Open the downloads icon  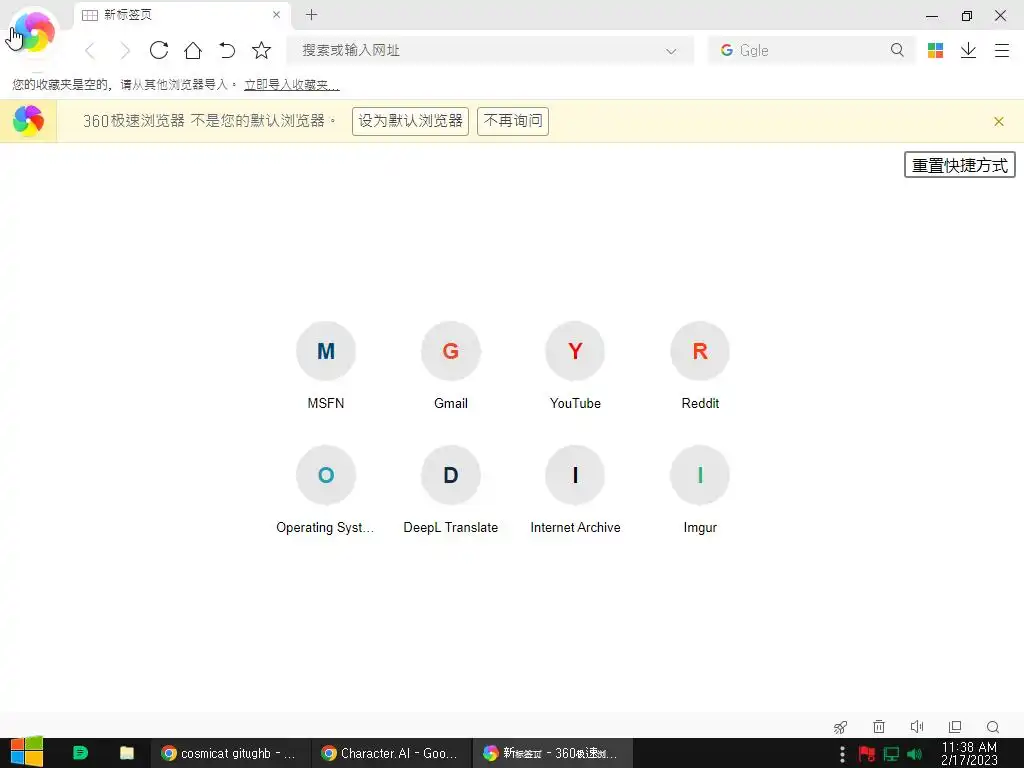968,50
